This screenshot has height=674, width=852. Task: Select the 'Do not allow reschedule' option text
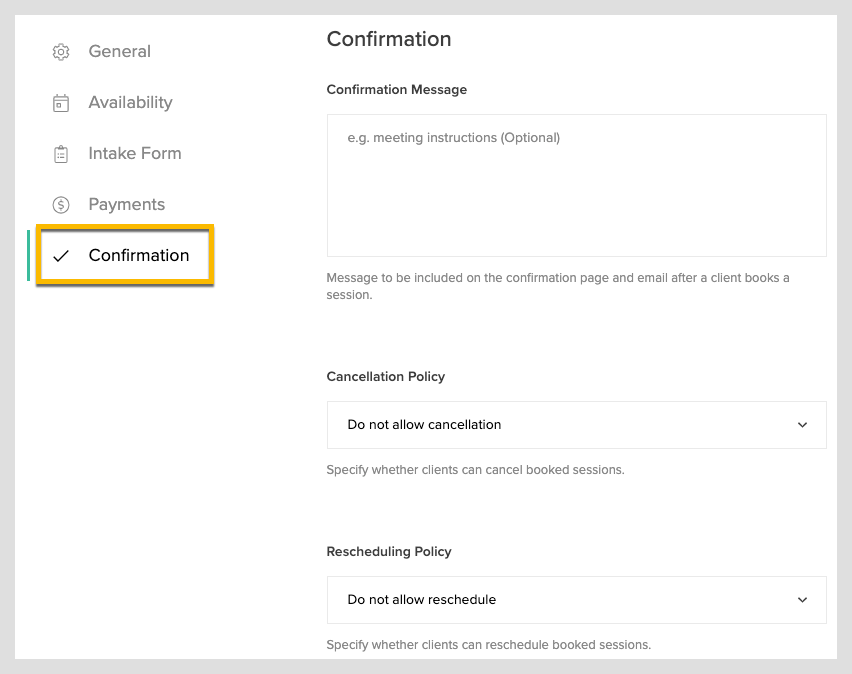click(x=422, y=600)
